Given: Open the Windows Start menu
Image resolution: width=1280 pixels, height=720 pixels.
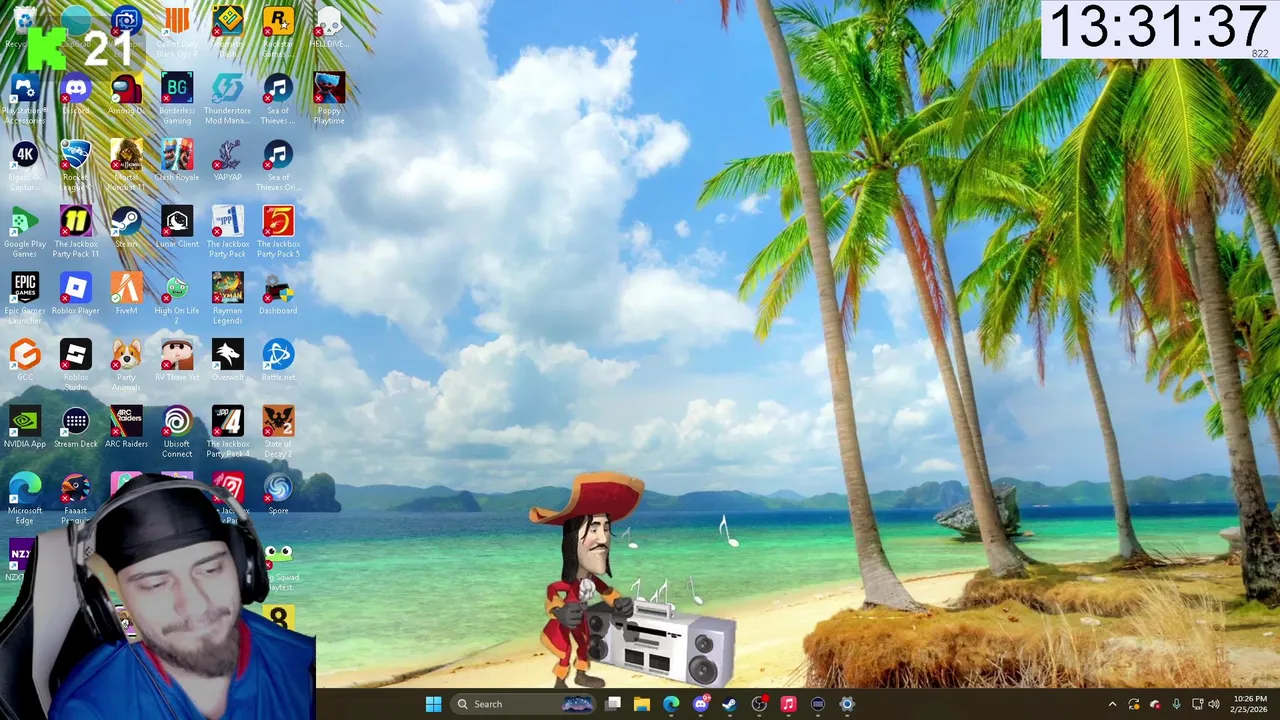Looking at the screenshot, I should (x=433, y=704).
